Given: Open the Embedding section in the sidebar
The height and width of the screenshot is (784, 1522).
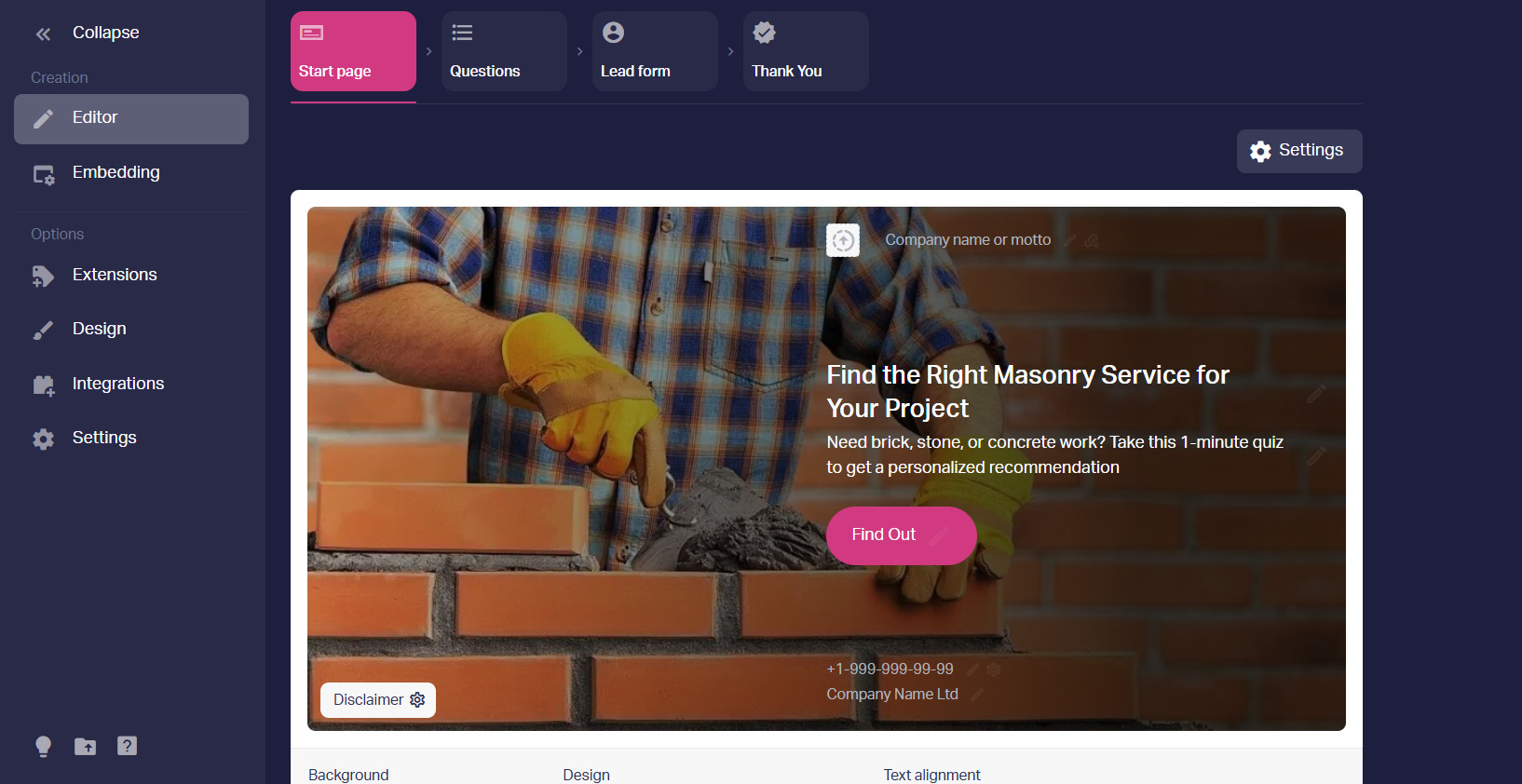Looking at the screenshot, I should point(131,173).
